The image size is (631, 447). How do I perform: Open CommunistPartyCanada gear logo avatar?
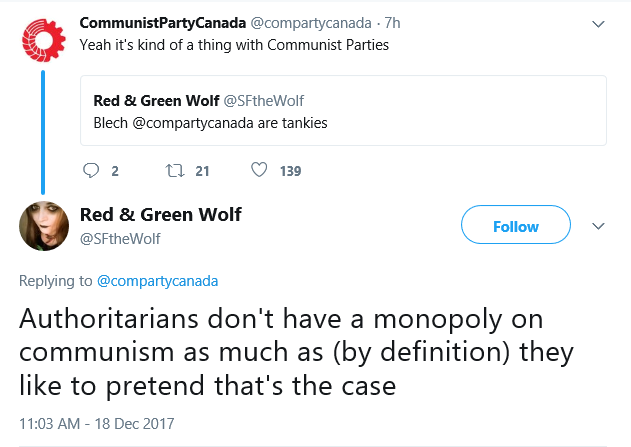click(x=43, y=40)
